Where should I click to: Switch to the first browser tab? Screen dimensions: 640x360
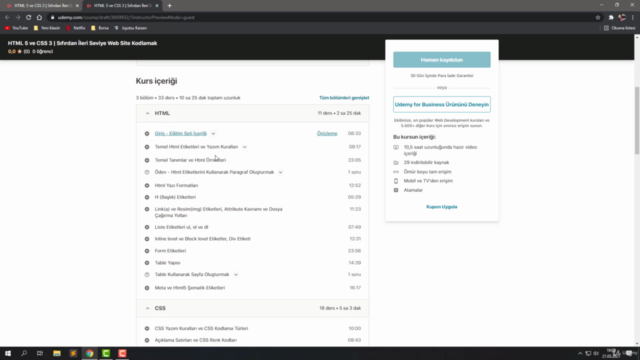coord(42,6)
